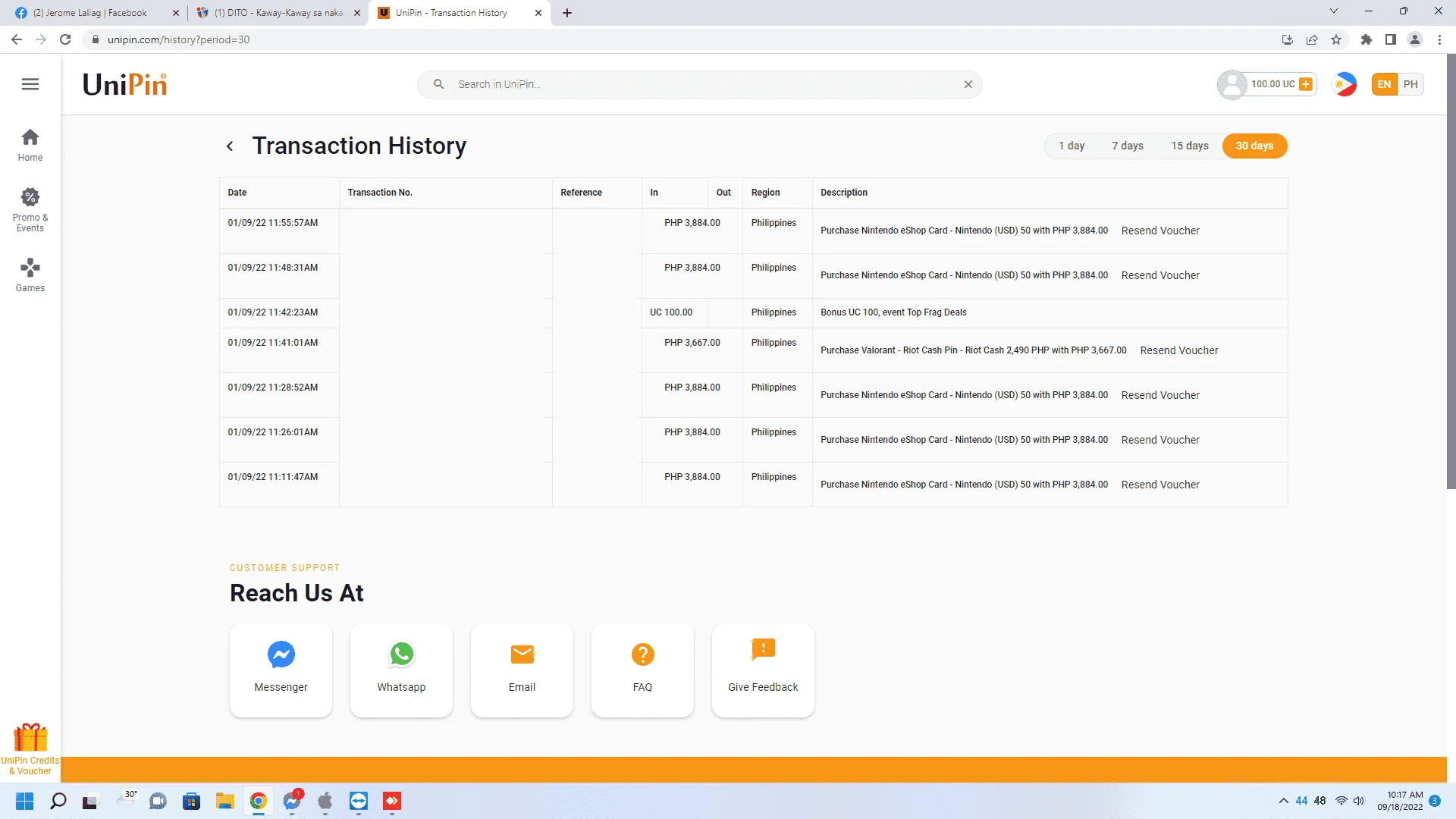Open Microsoft Store from the taskbar
1456x819 pixels.
(191, 801)
